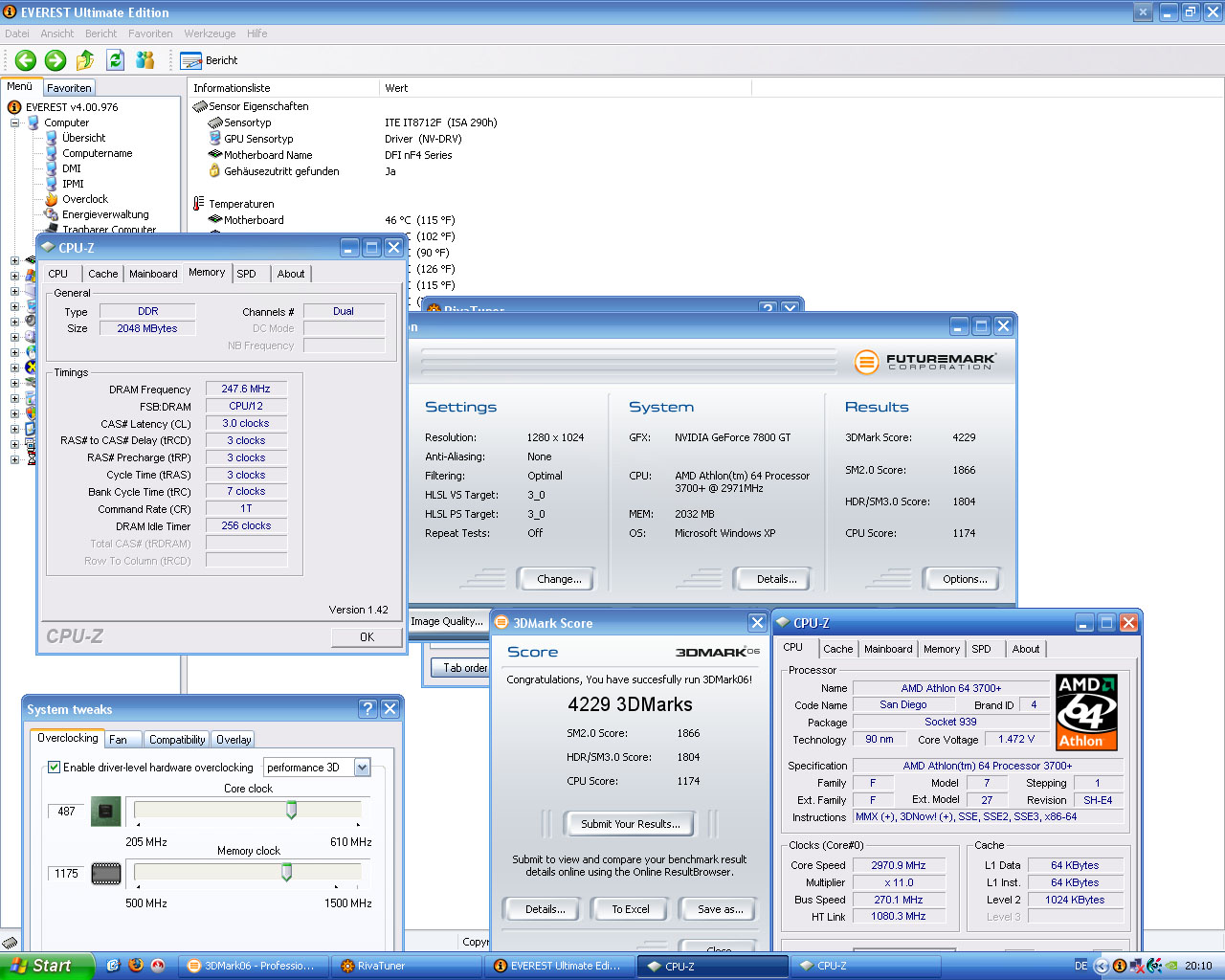
Task: Click the help question-mark button in System tweaks
Action: pyautogui.click(x=367, y=708)
